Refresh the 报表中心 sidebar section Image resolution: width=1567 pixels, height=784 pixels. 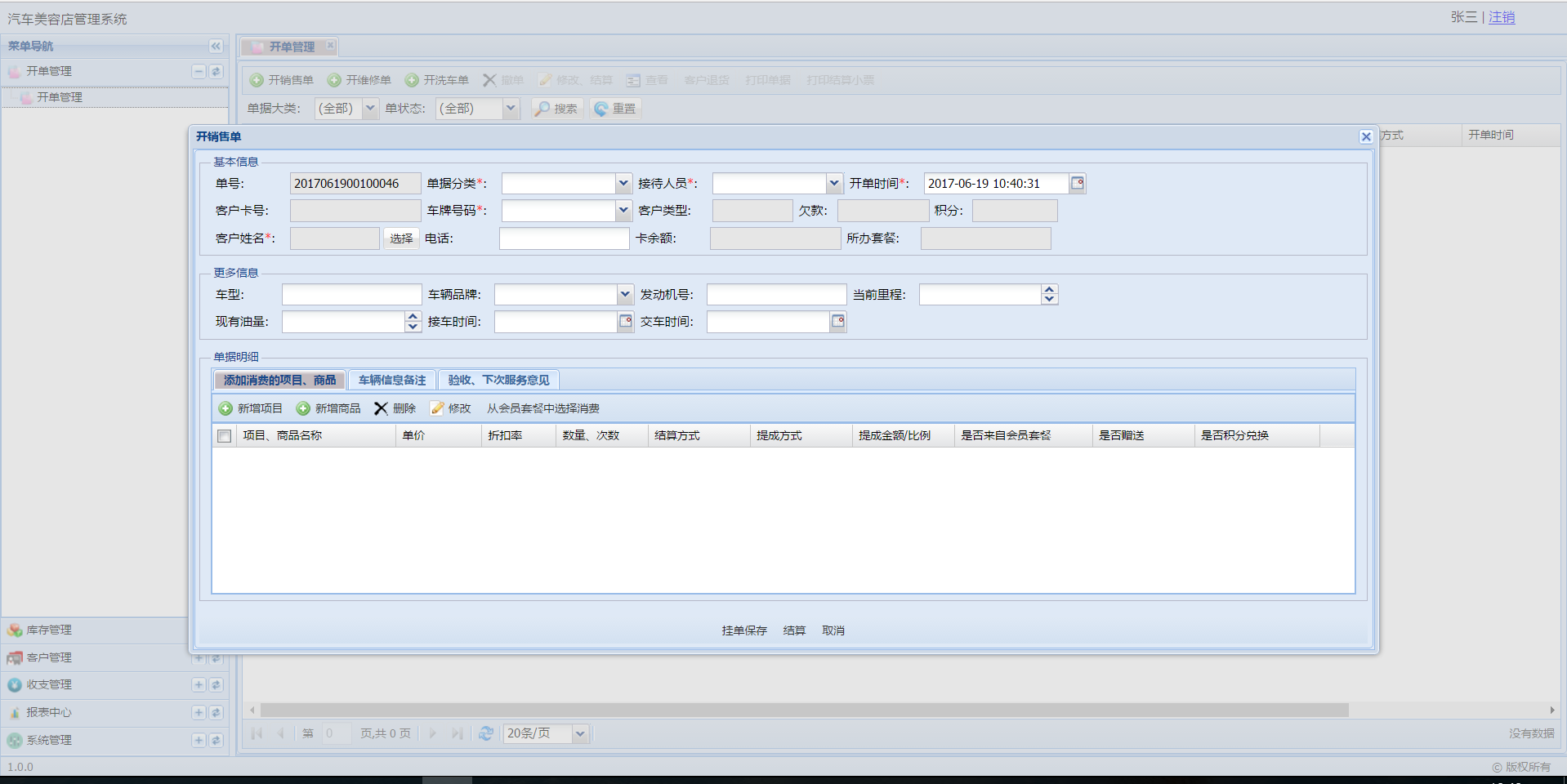coord(216,712)
